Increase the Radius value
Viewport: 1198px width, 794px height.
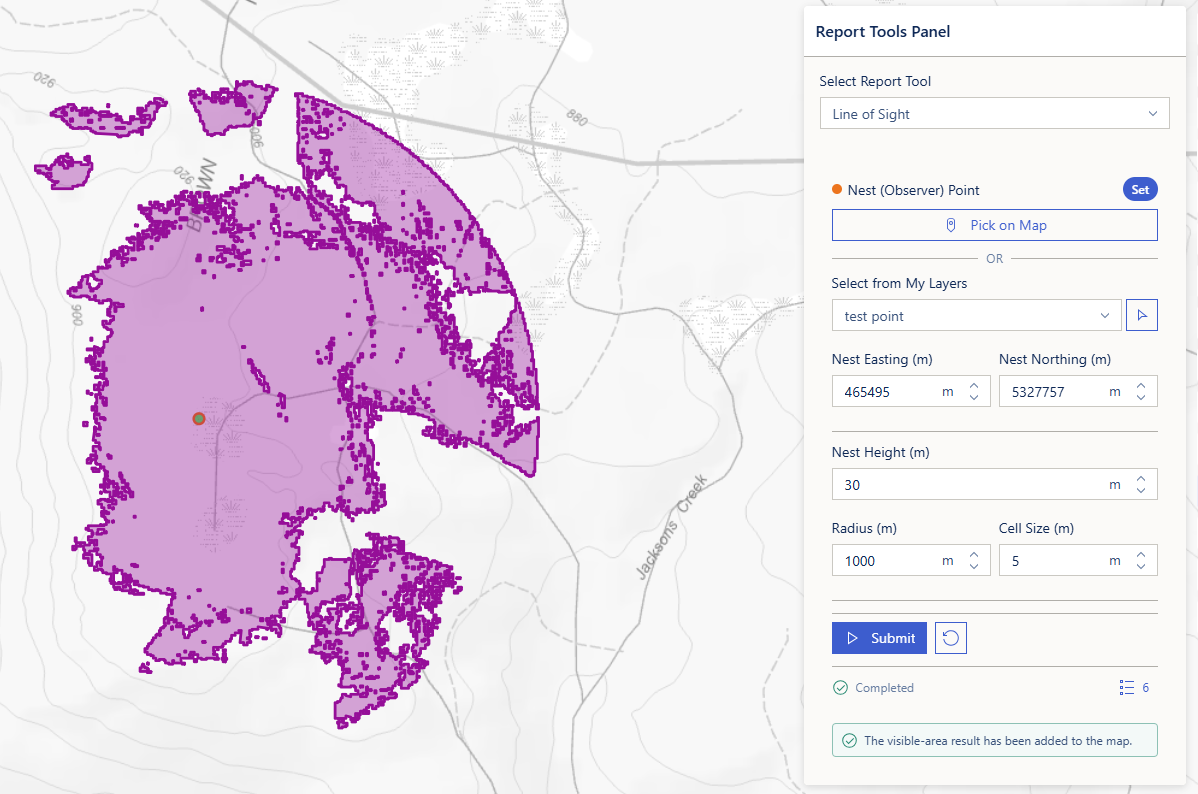[974, 555]
